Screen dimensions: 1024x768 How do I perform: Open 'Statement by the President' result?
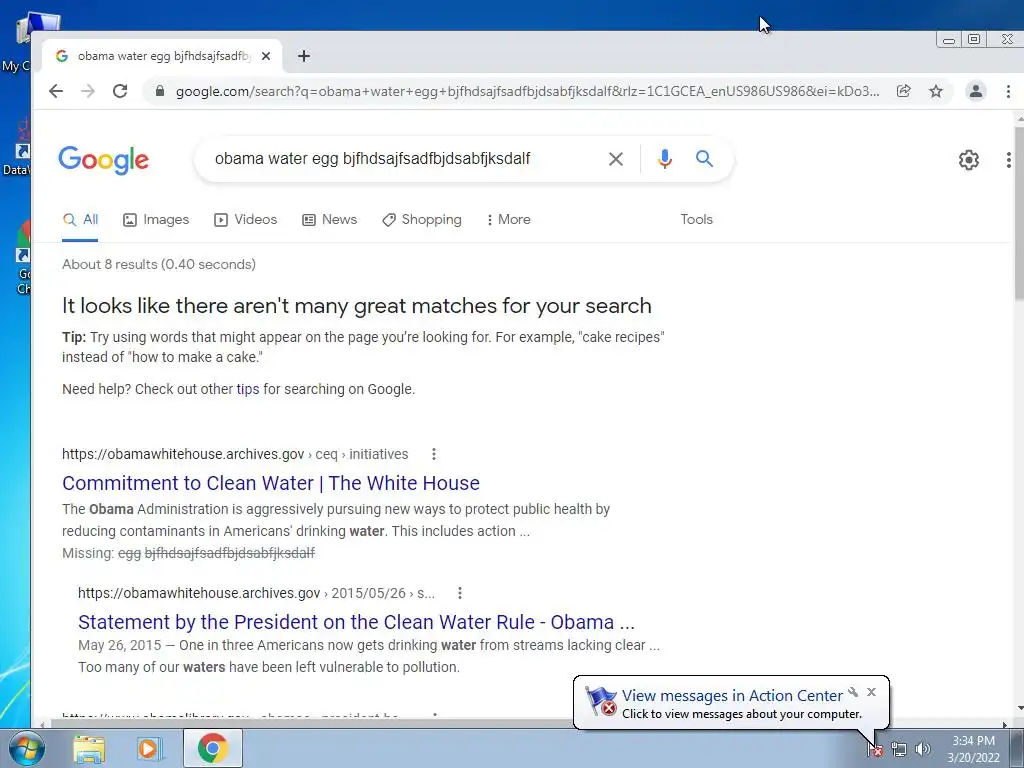[357, 622]
